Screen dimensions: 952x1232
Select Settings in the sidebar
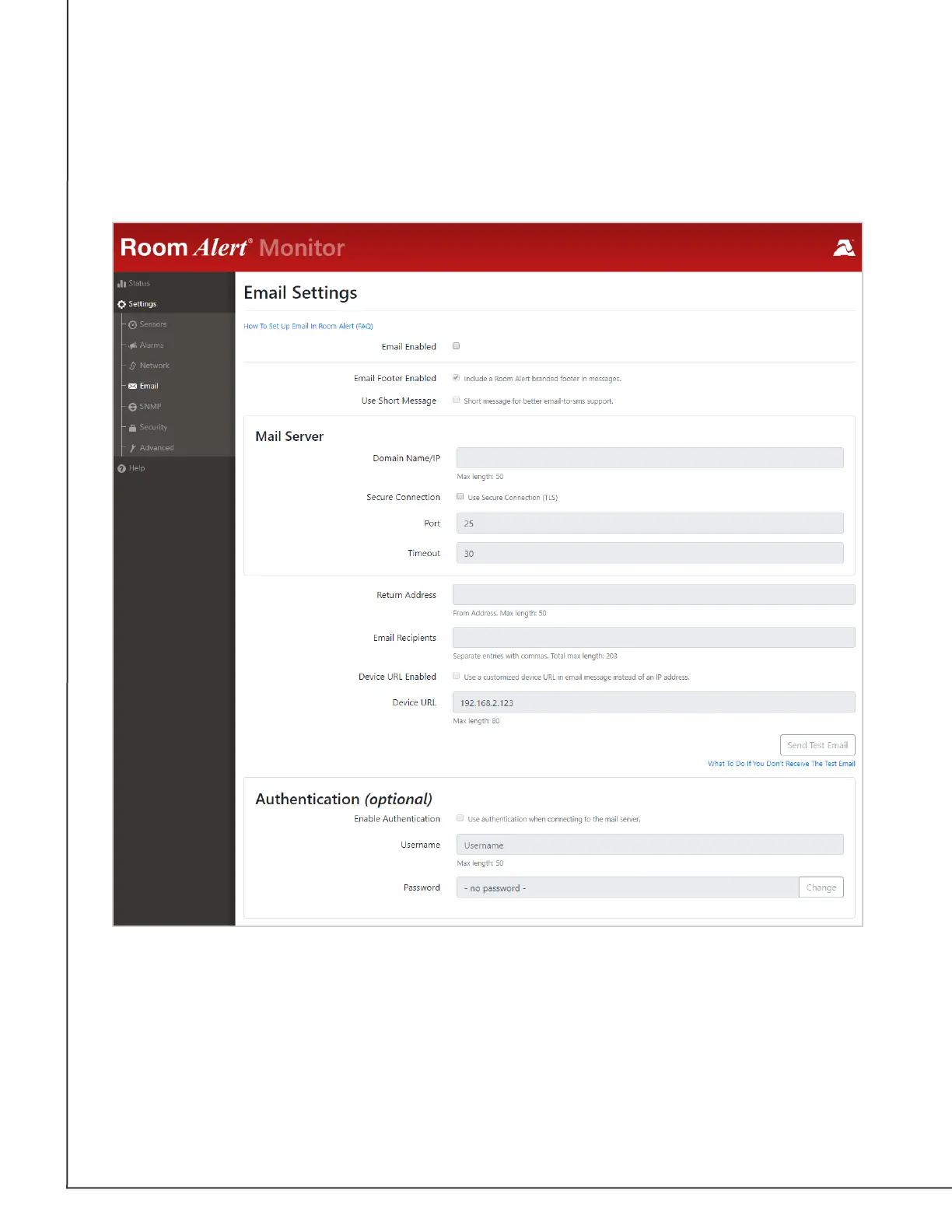pos(142,304)
